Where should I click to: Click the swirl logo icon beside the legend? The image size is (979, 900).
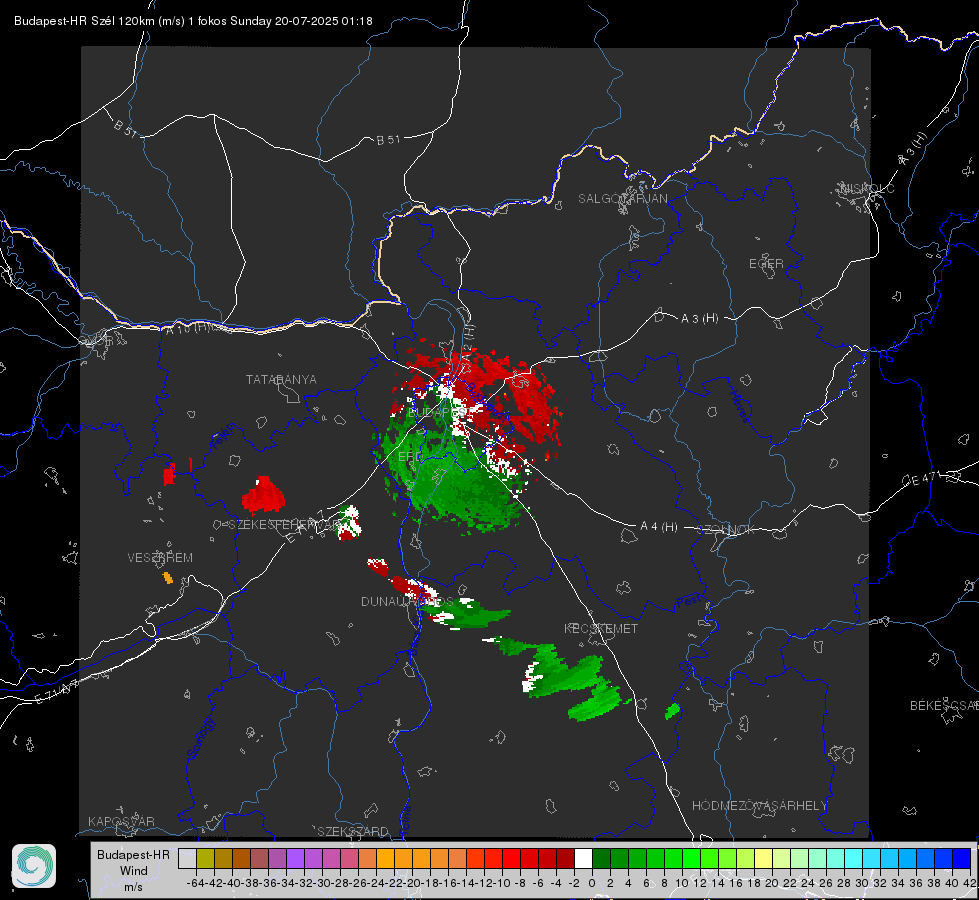click(34, 866)
